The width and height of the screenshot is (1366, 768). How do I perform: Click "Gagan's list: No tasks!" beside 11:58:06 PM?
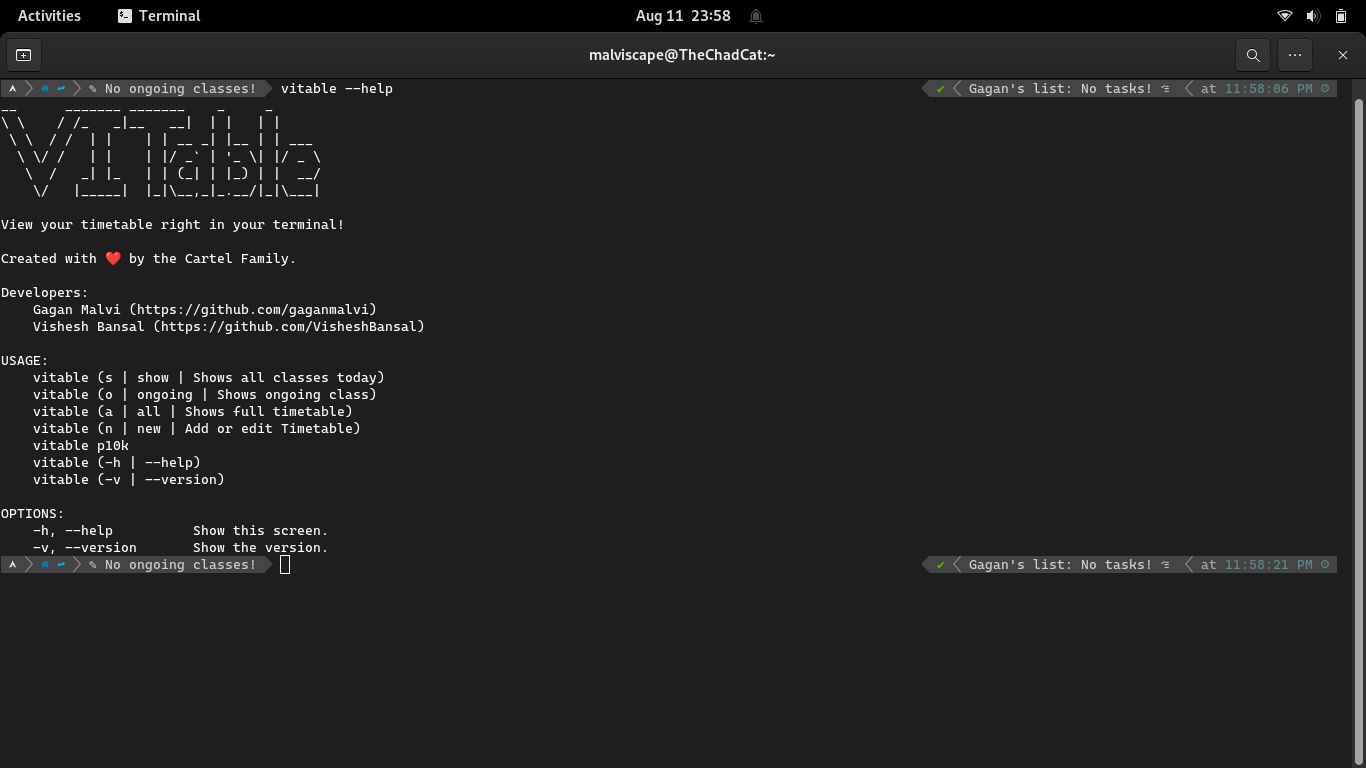point(1061,89)
